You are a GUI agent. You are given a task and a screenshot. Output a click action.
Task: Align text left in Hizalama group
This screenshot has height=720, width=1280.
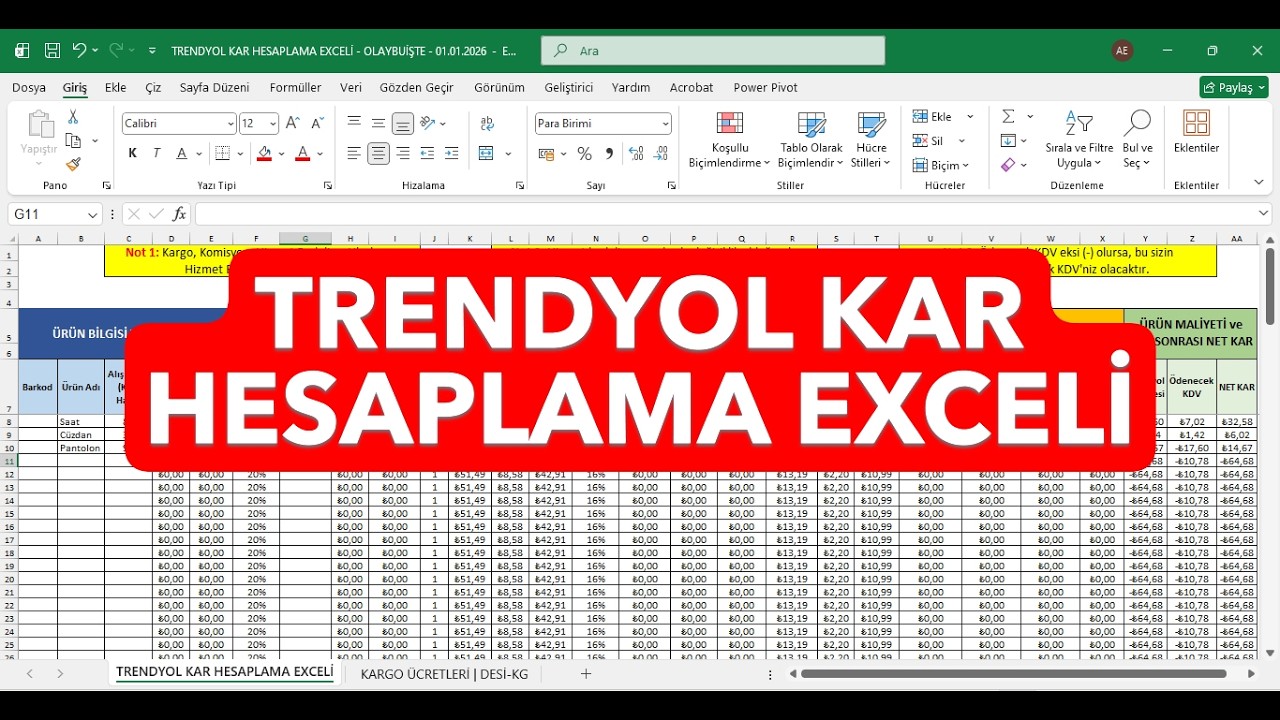click(x=354, y=154)
